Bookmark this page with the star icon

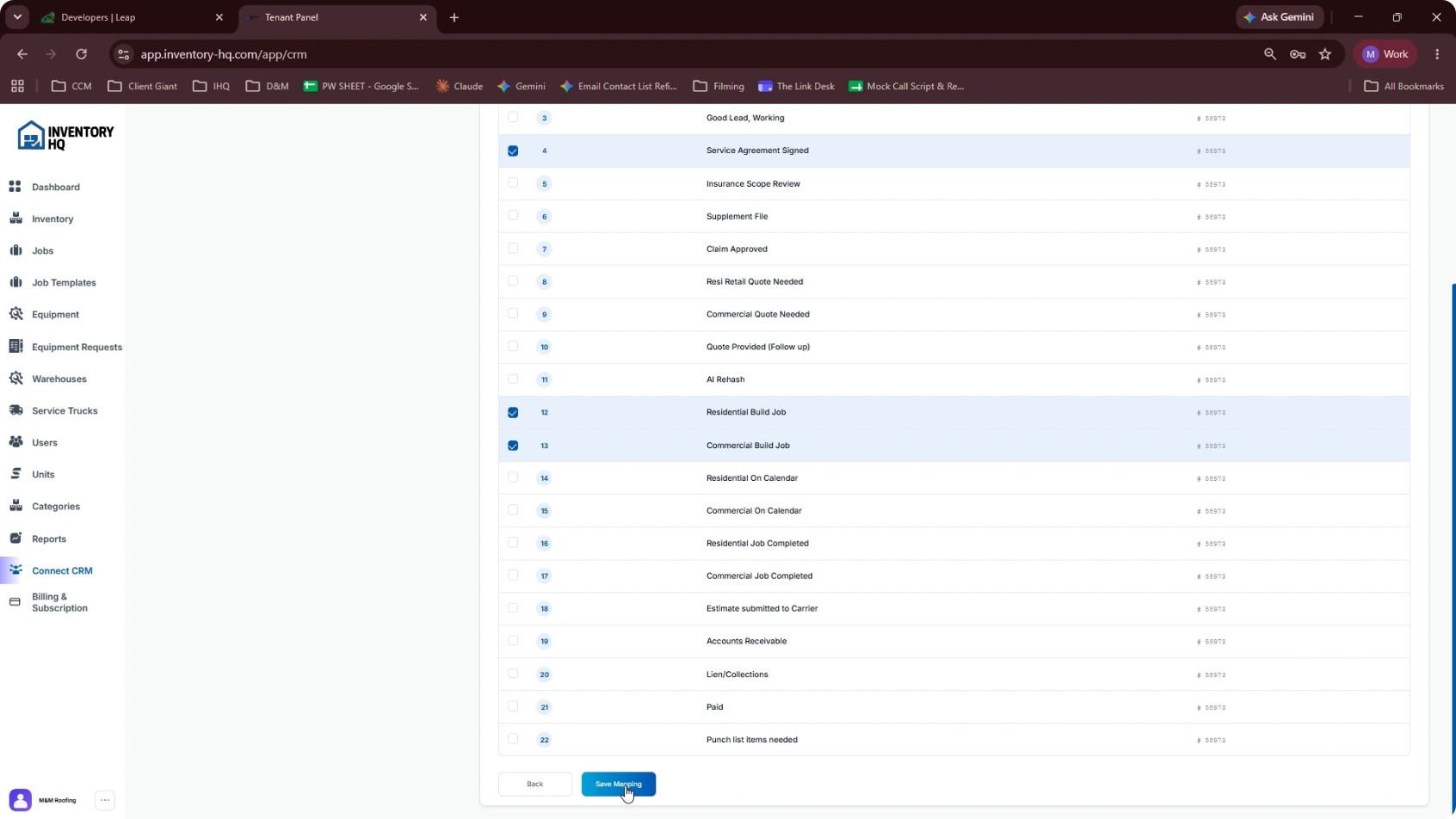pos(1325,54)
